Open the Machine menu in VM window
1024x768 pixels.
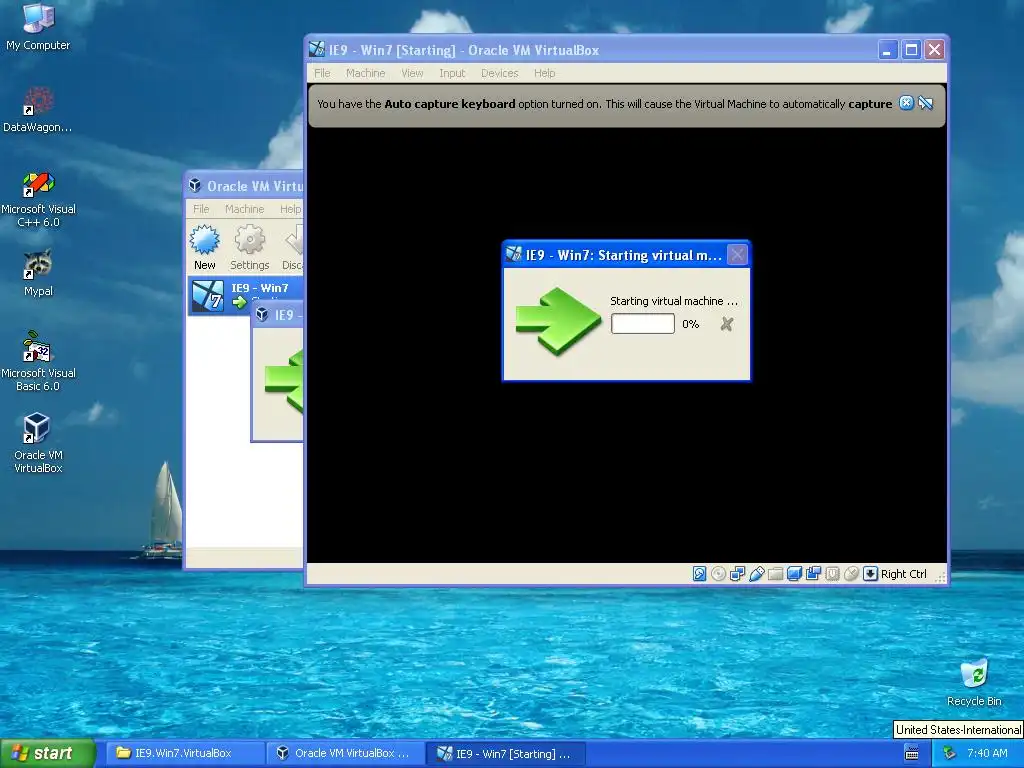pyautogui.click(x=366, y=73)
